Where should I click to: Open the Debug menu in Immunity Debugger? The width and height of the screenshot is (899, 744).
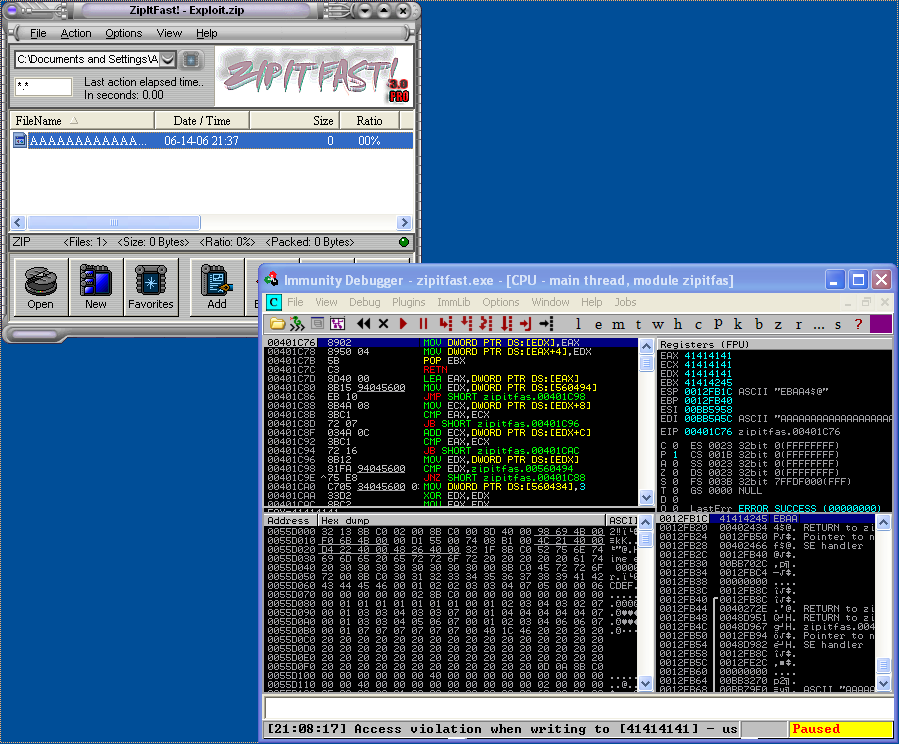(x=365, y=302)
